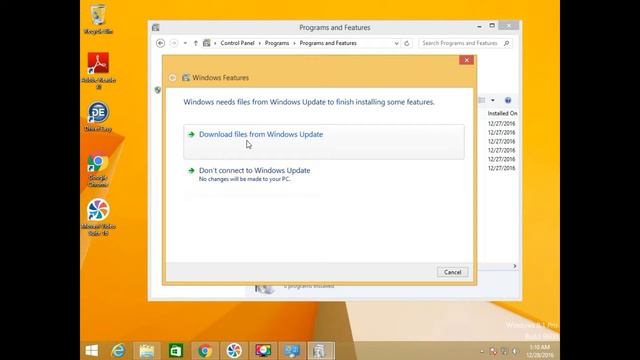Show hidden system tray icons

coord(482,351)
